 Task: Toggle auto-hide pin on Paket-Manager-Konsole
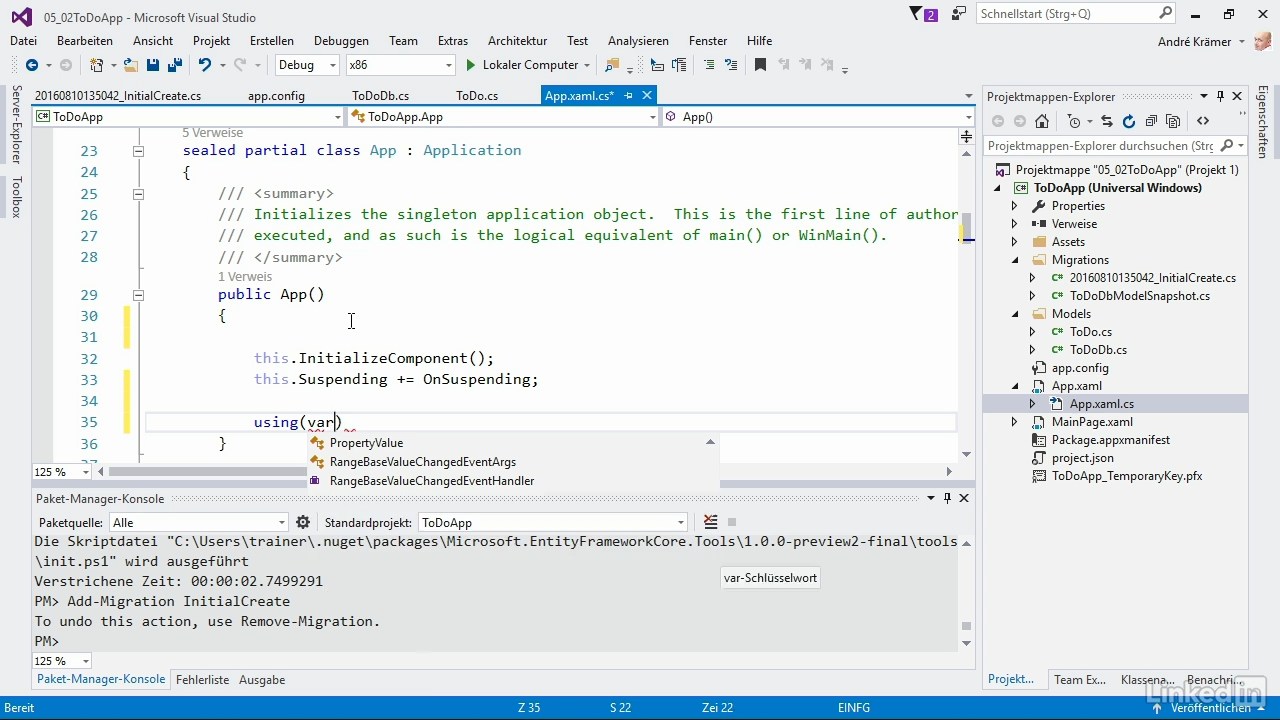pyautogui.click(x=947, y=498)
